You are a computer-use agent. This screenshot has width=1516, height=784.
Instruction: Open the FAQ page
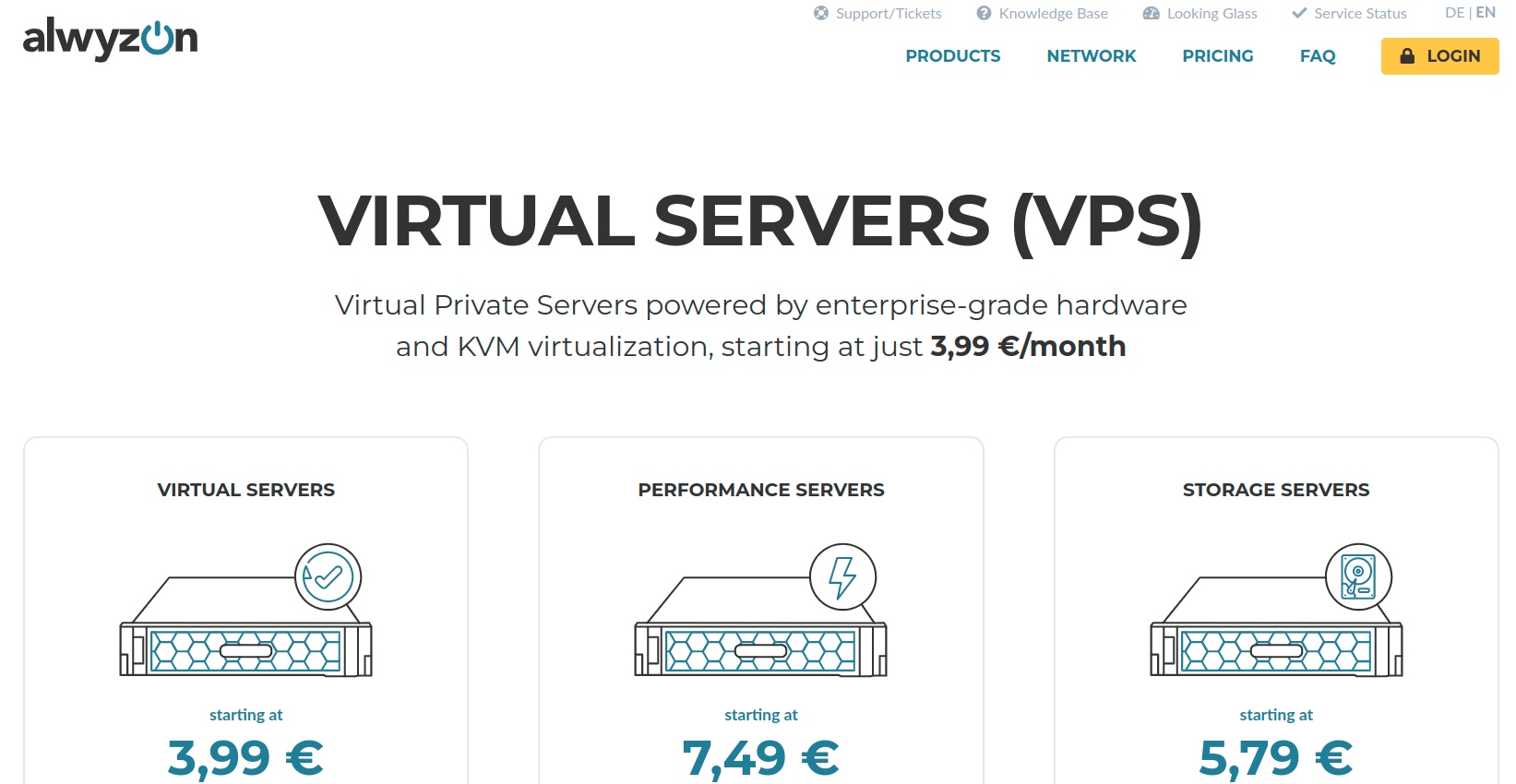[x=1318, y=56]
